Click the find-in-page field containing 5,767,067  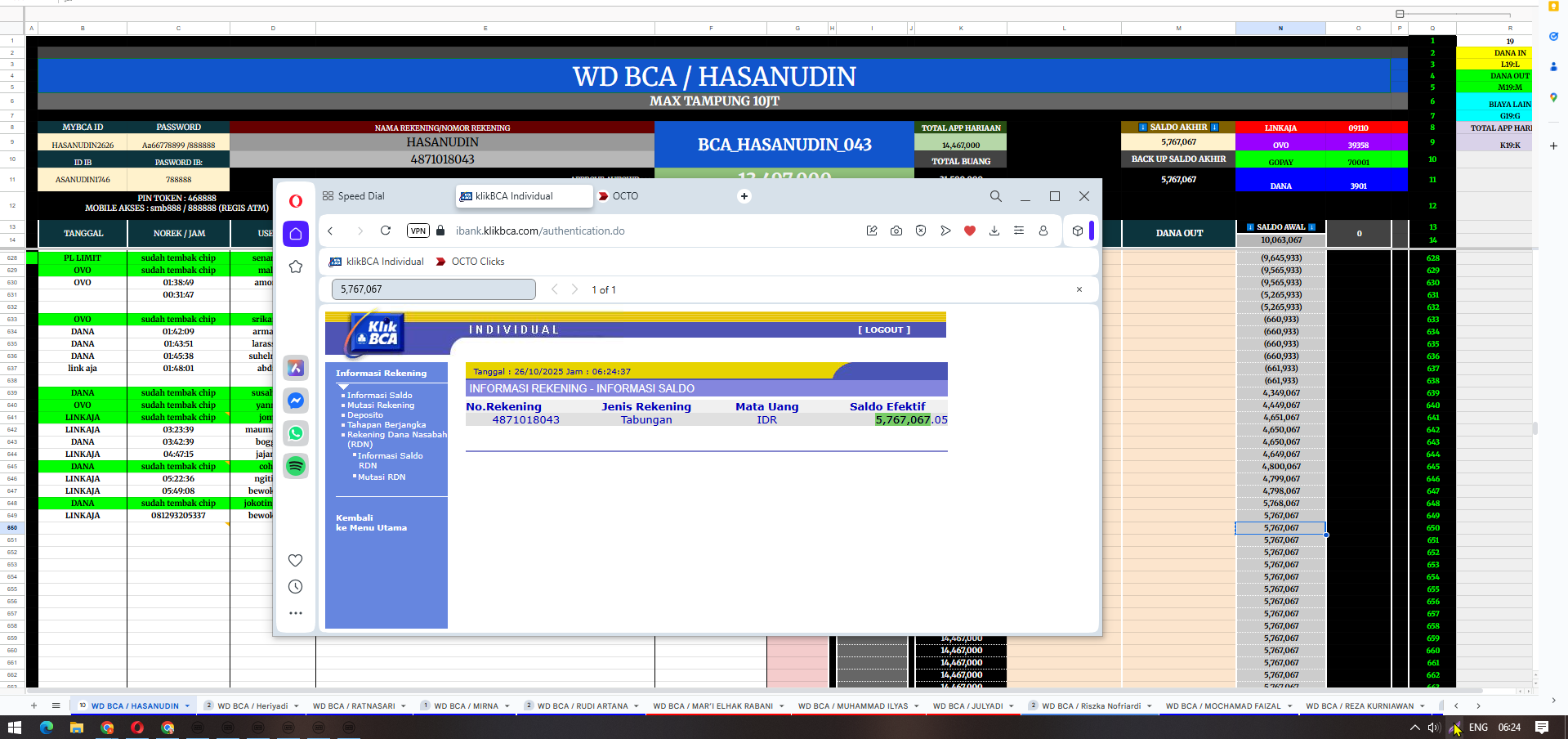pyautogui.click(x=433, y=289)
